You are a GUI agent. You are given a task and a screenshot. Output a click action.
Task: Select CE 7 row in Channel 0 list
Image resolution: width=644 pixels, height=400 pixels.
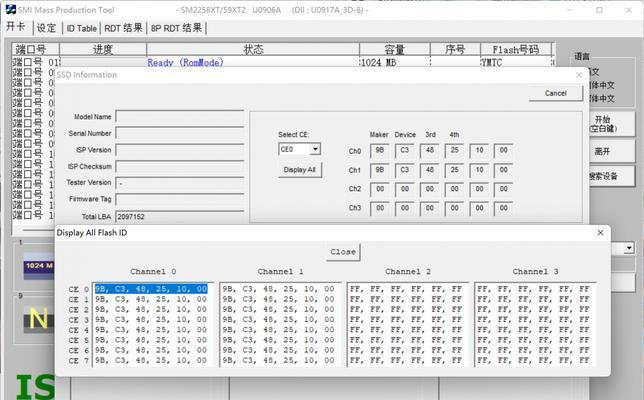coord(151,360)
